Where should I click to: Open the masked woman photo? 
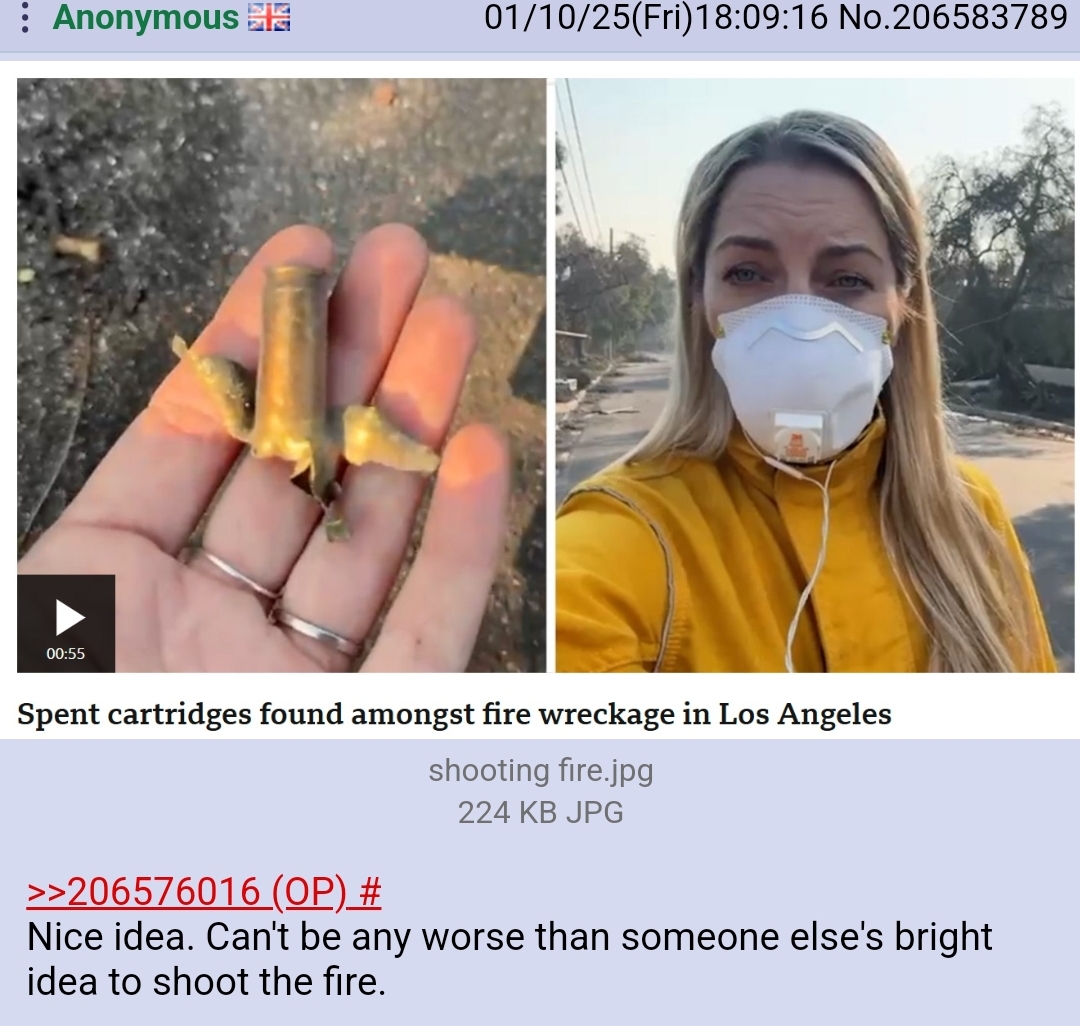(815, 375)
